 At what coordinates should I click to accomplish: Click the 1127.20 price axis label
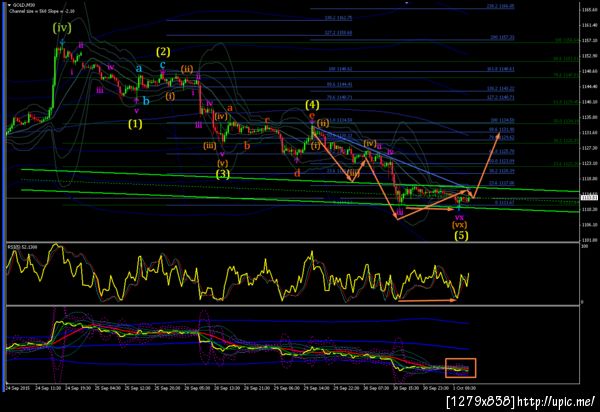[590, 148]
